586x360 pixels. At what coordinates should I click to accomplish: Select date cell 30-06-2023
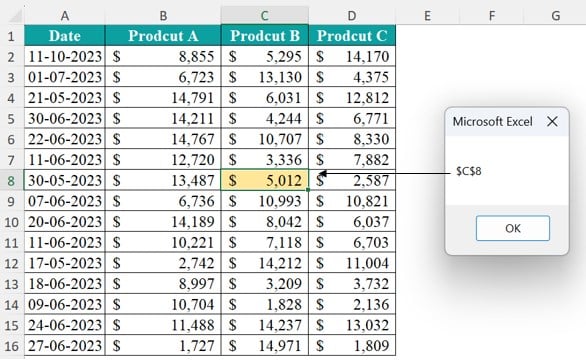(65, 118)
